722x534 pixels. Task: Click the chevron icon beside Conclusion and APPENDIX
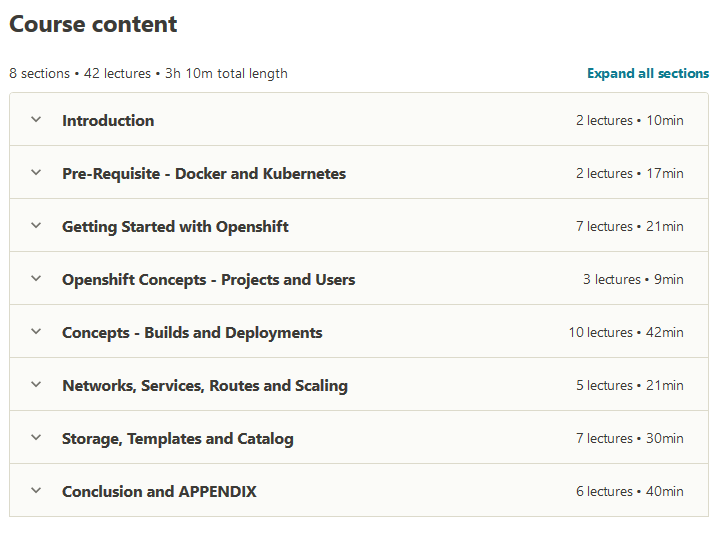[x=36, y=491]
